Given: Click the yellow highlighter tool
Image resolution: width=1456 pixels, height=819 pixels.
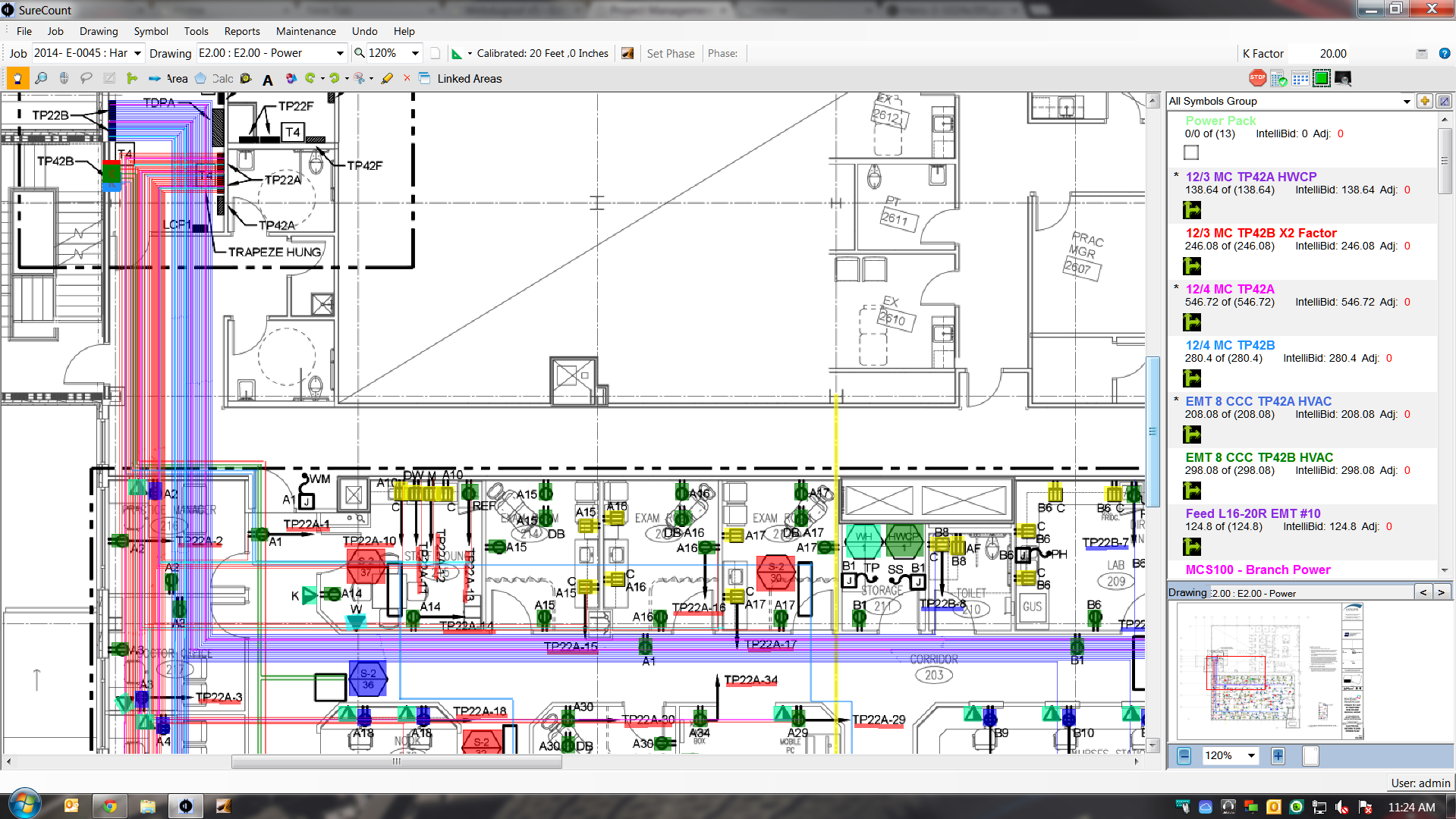Looking at the screenshot, I should pyautogui.click(x=387, y=79).
